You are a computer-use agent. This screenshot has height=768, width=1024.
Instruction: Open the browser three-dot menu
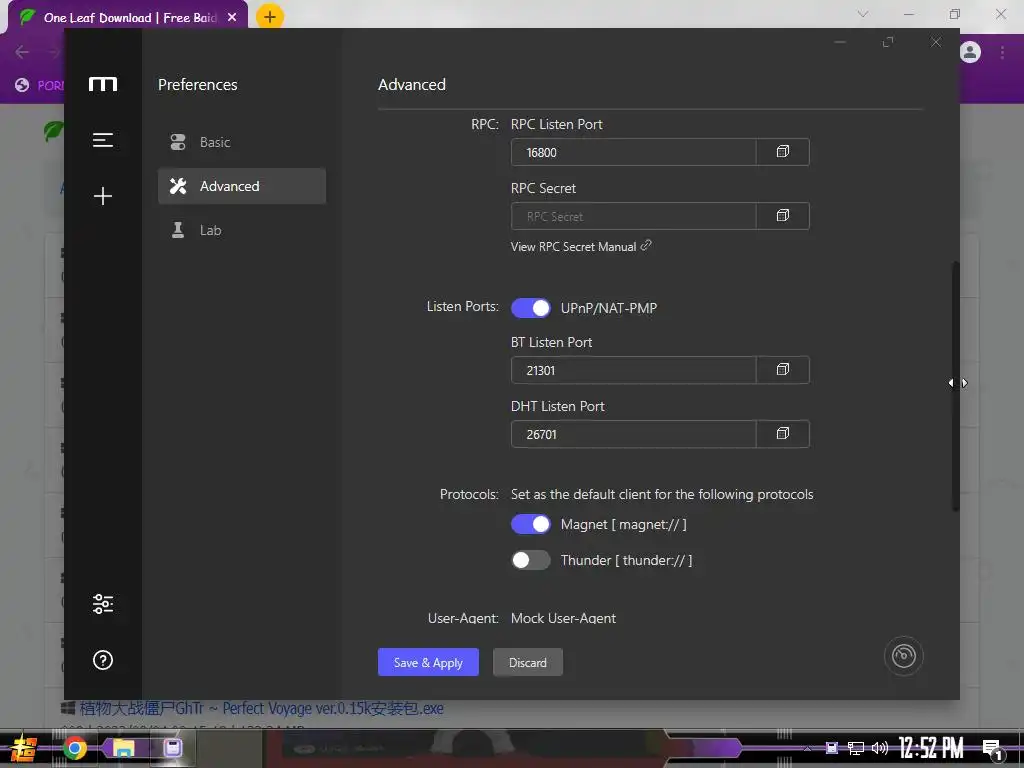pos(1002,52)
